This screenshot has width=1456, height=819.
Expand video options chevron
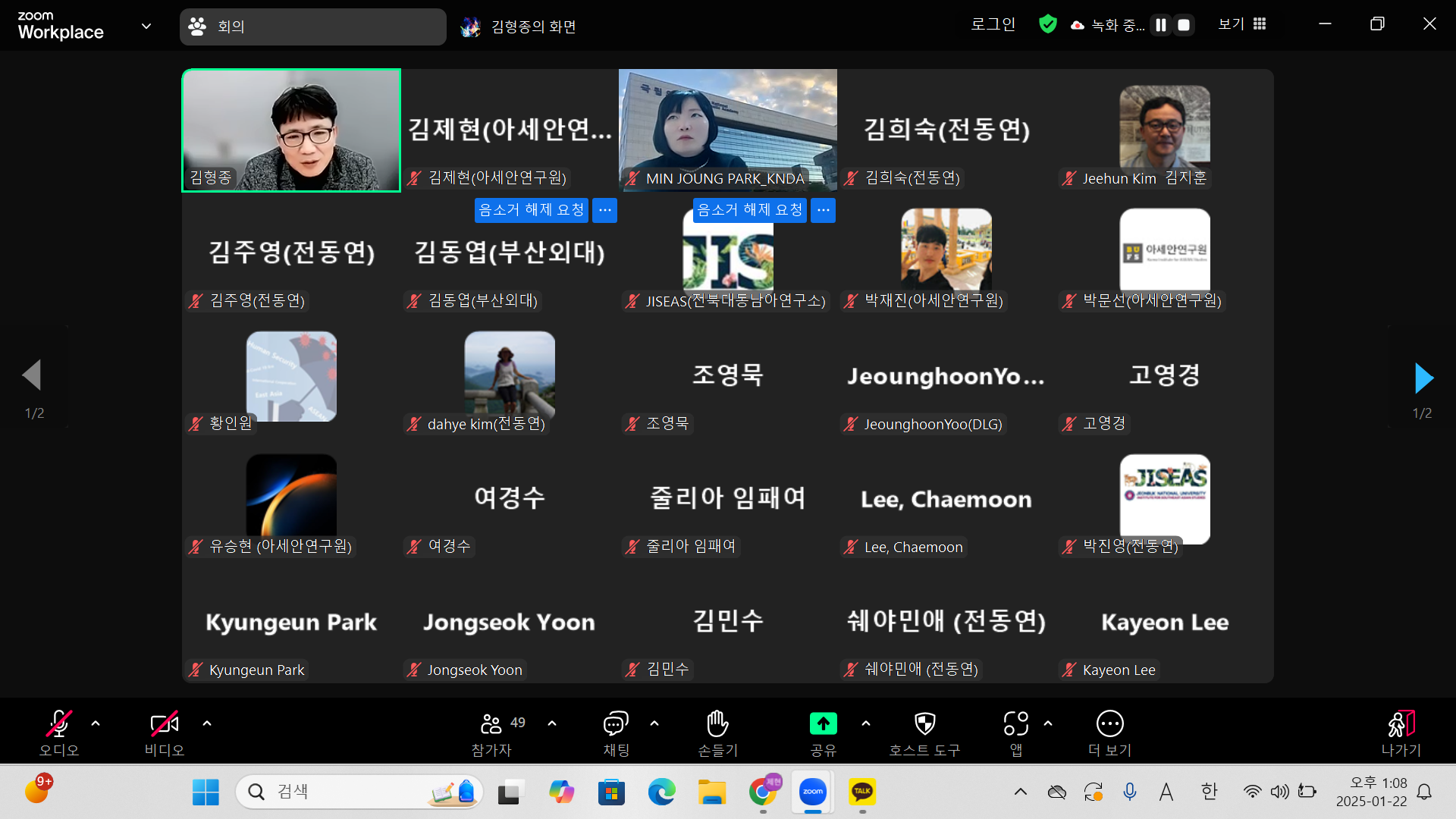(207, 723)
